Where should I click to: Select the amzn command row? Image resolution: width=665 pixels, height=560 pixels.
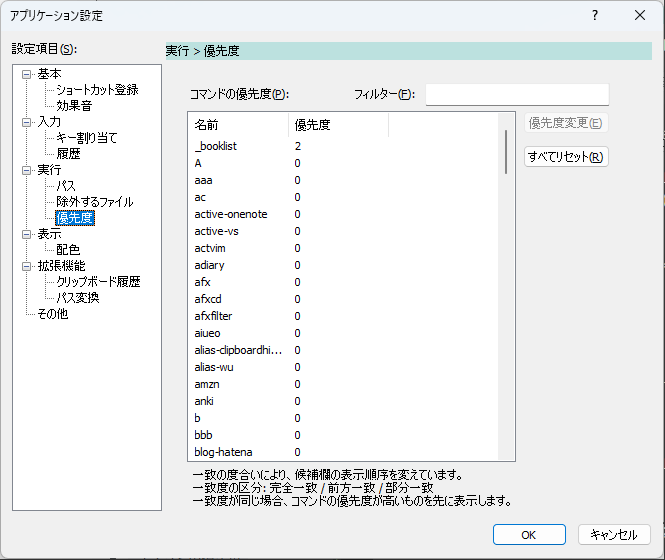coord(343,384)
